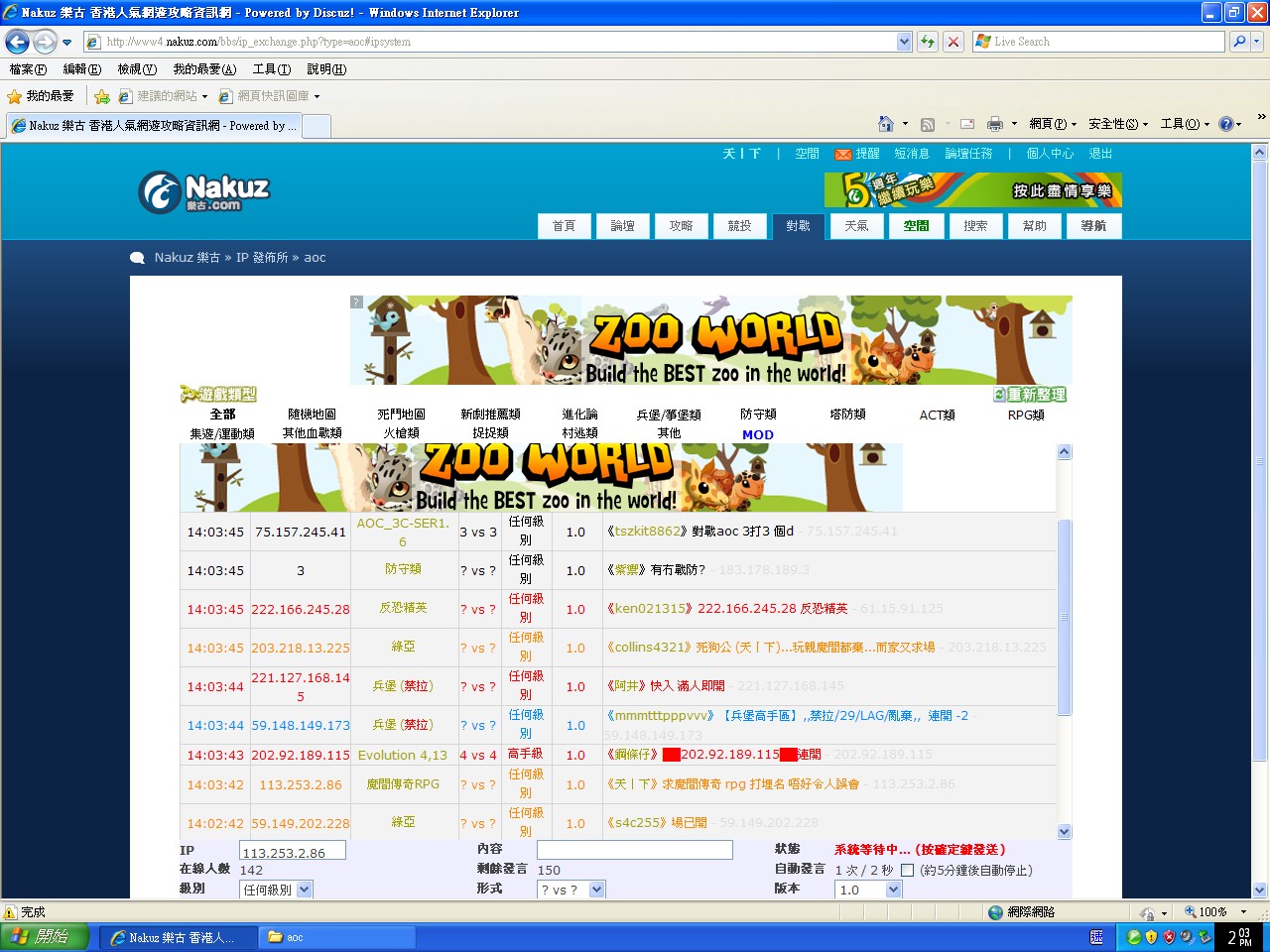This screenshot has height=952, width=1270.
Task: Click the speech bubble icon beside the breadcrumb
Action: pos(137,258)
